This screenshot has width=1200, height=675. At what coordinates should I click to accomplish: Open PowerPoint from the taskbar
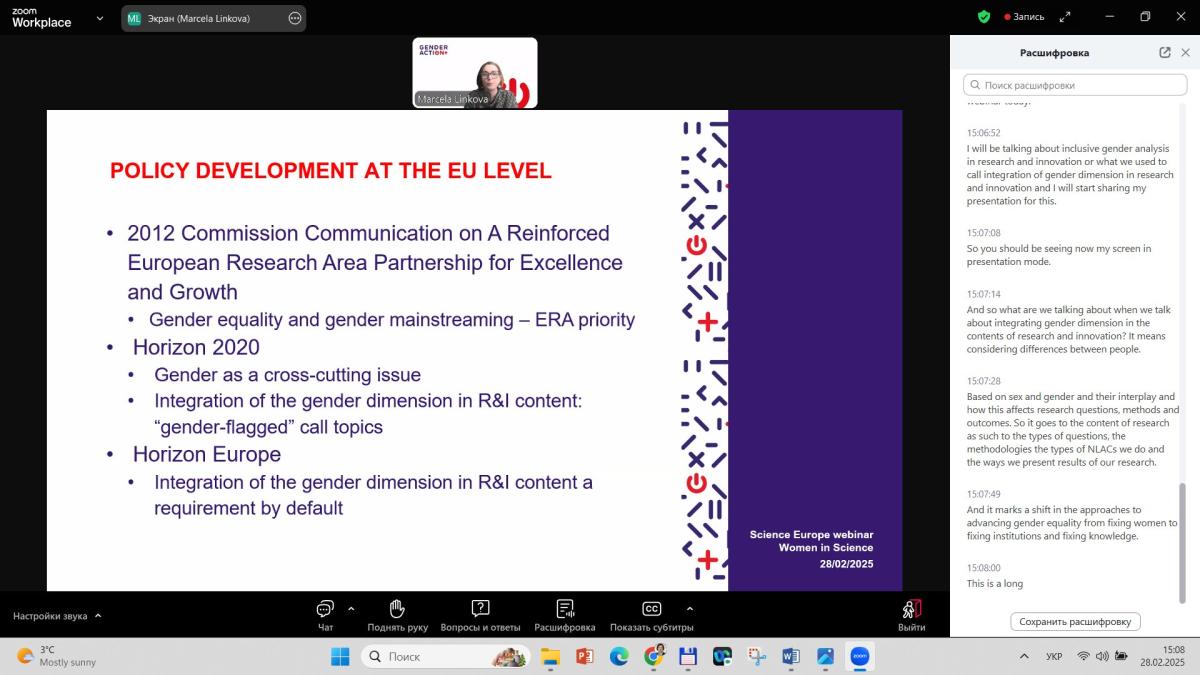(x=585, y=657)
